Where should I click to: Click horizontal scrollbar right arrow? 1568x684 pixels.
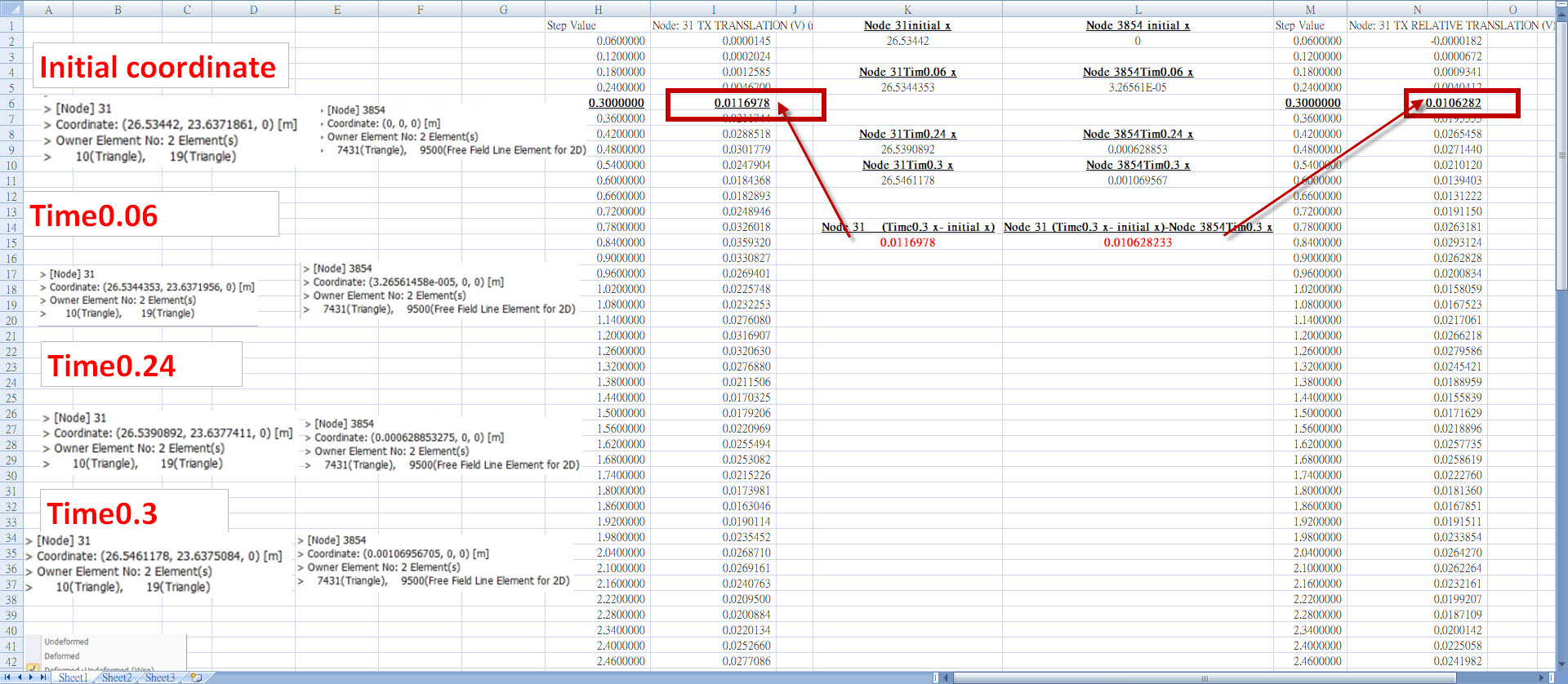[x=1541, y=677]
